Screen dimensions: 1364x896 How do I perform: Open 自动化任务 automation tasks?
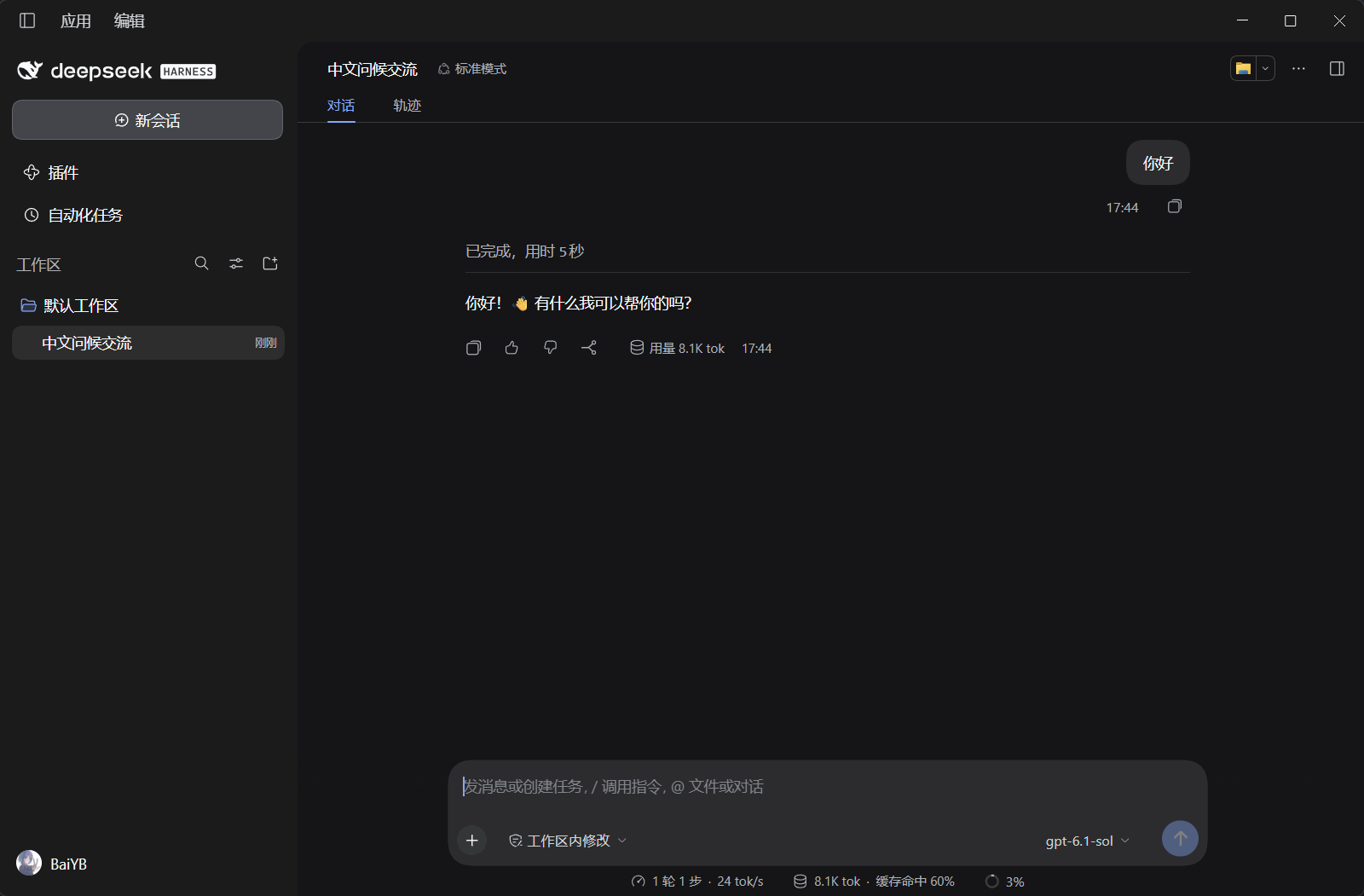(x=73, y=216)
